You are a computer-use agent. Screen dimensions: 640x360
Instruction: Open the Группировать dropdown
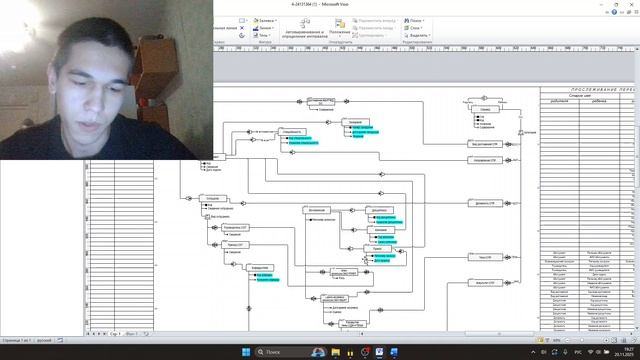tap(370, 35)
